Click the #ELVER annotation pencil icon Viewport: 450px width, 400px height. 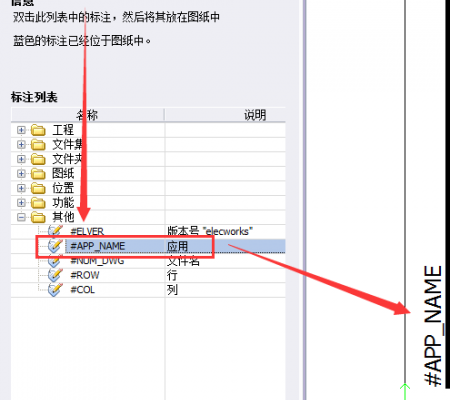point(55,231)
